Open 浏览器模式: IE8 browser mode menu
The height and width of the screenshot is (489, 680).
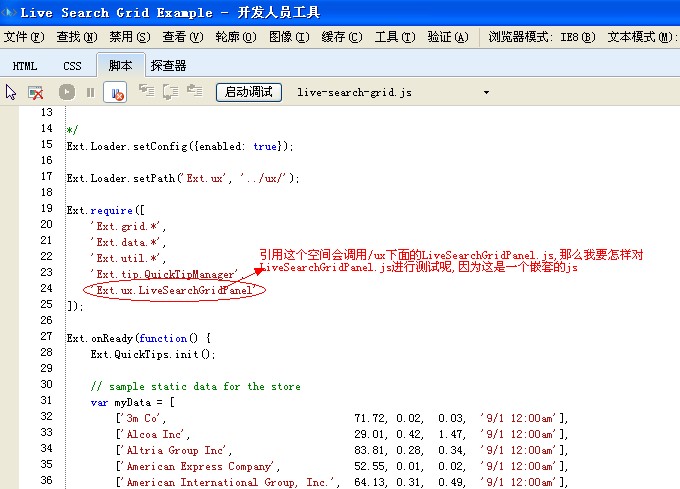pyautogui.click(x=542, y=37)
